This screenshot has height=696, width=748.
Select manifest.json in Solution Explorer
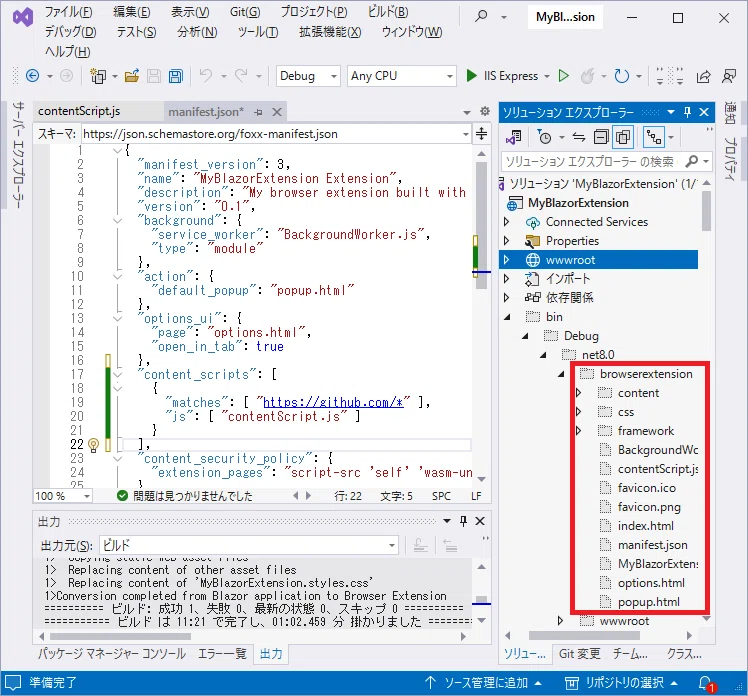(x=652, y=545)
